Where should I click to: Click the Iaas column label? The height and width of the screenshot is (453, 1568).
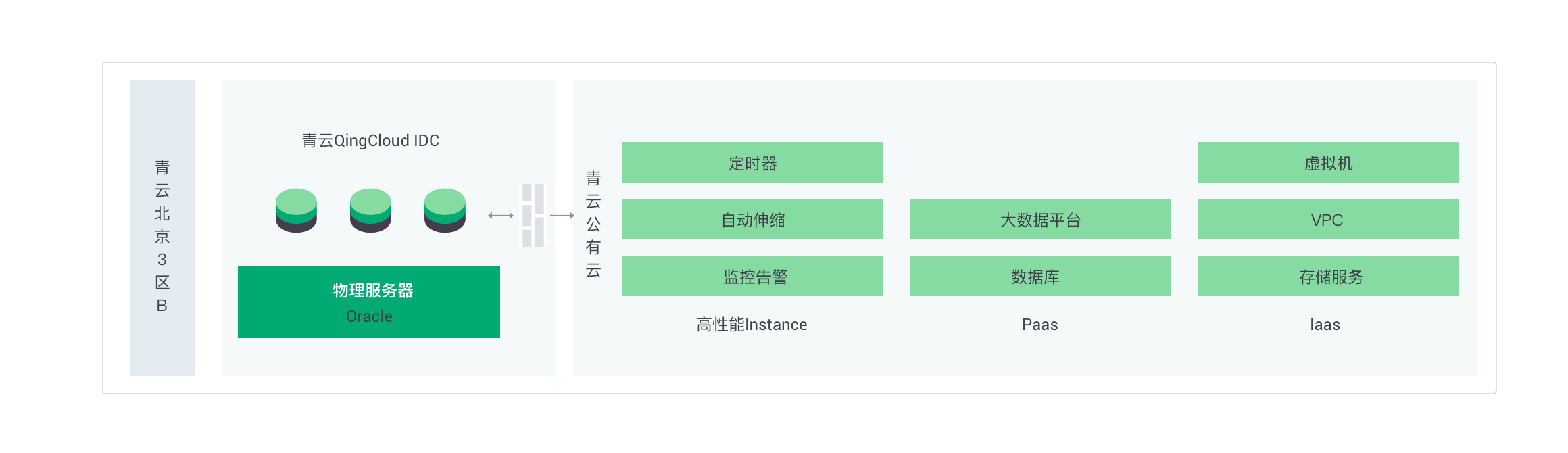click(x=1325, y=325)
